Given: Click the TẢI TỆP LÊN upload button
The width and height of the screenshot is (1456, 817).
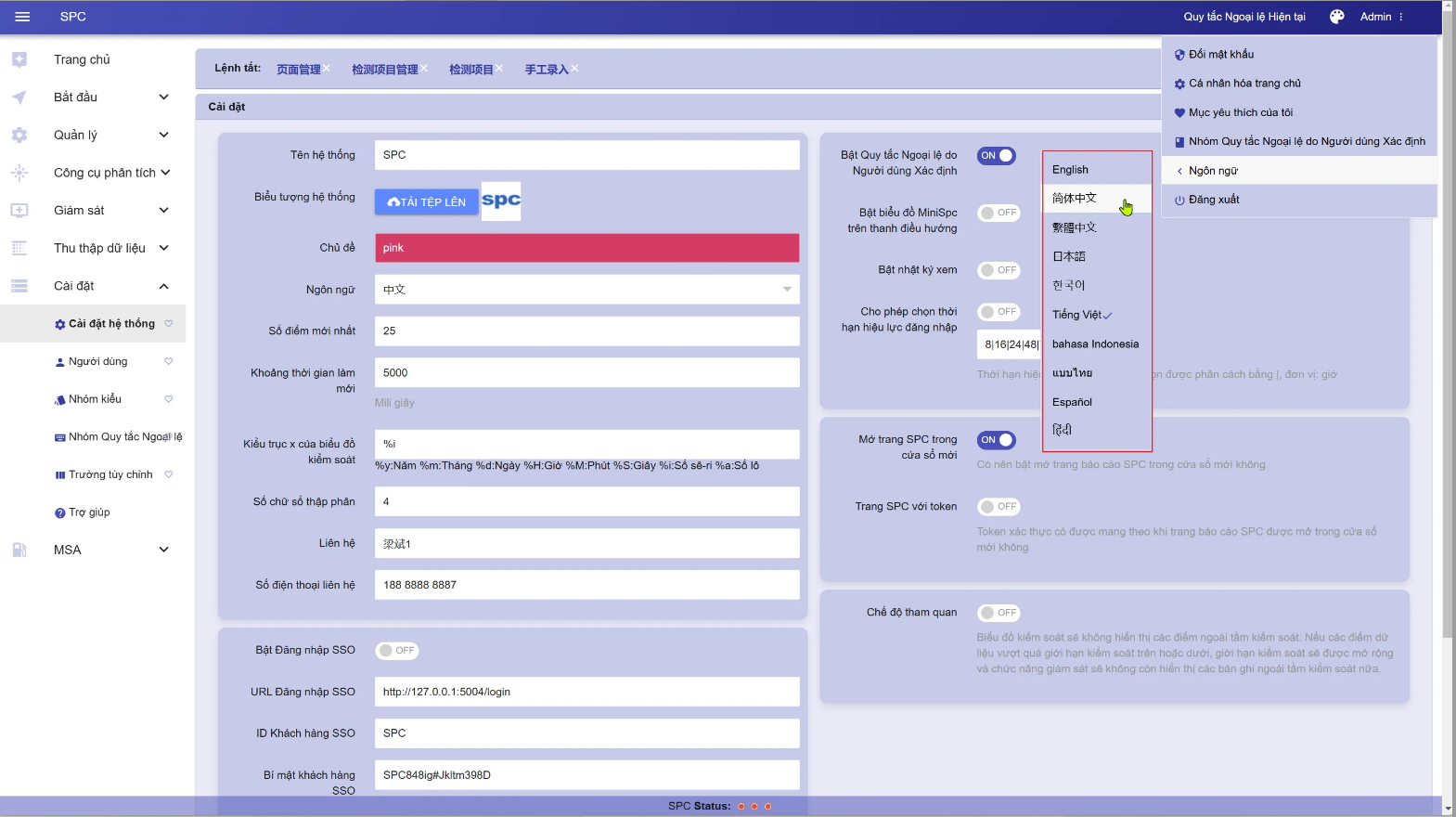Looking at the screenshot, I should (427, 201).
